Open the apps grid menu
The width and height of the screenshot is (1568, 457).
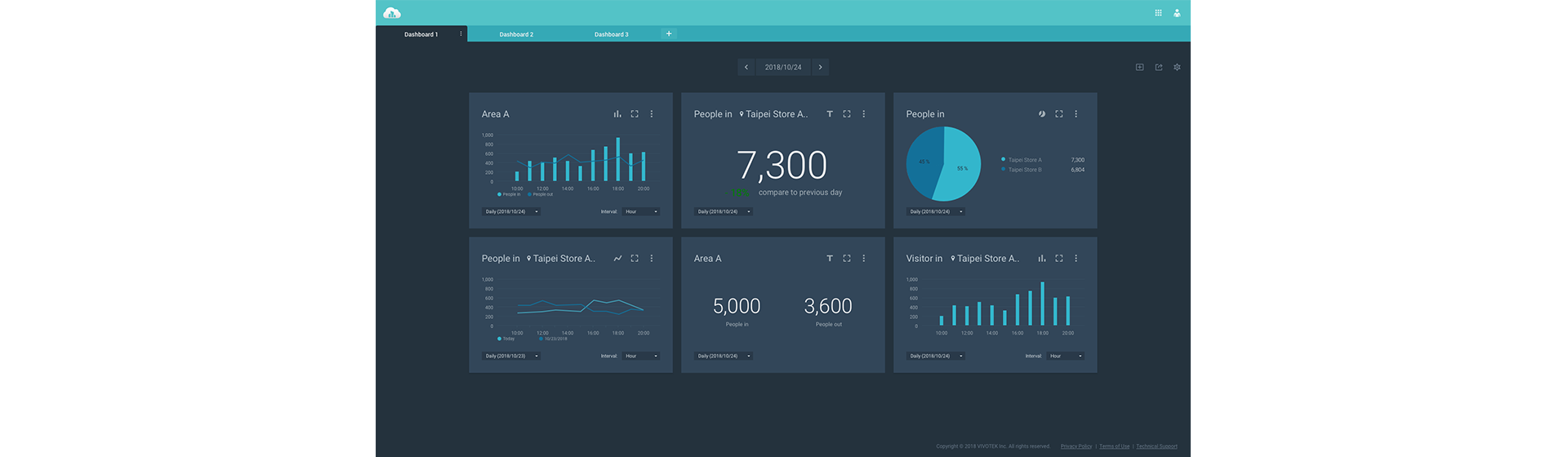pos(1158,13)
